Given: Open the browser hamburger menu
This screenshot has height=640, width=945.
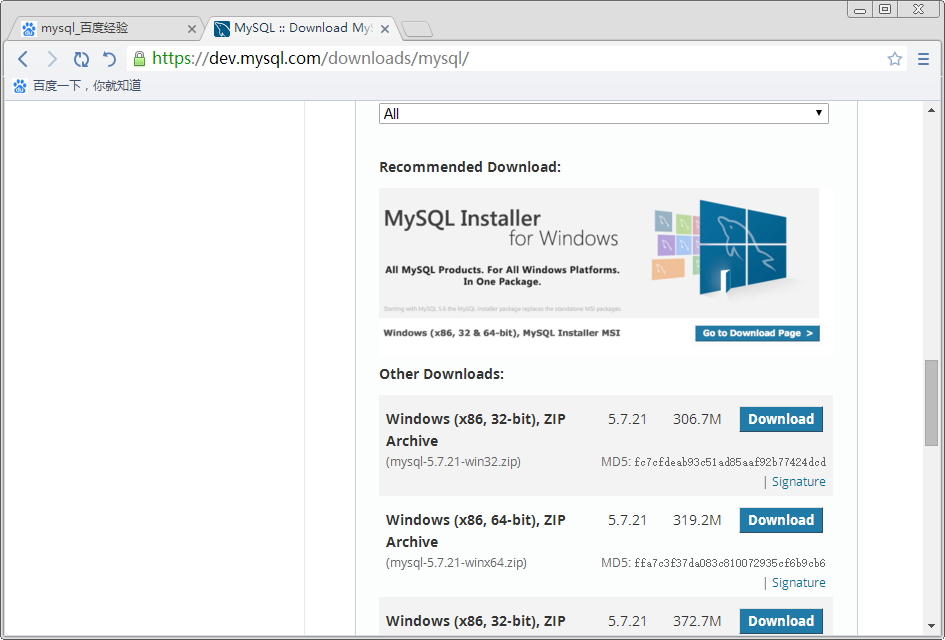Looking at the screenshot, I should coord(923,58).
